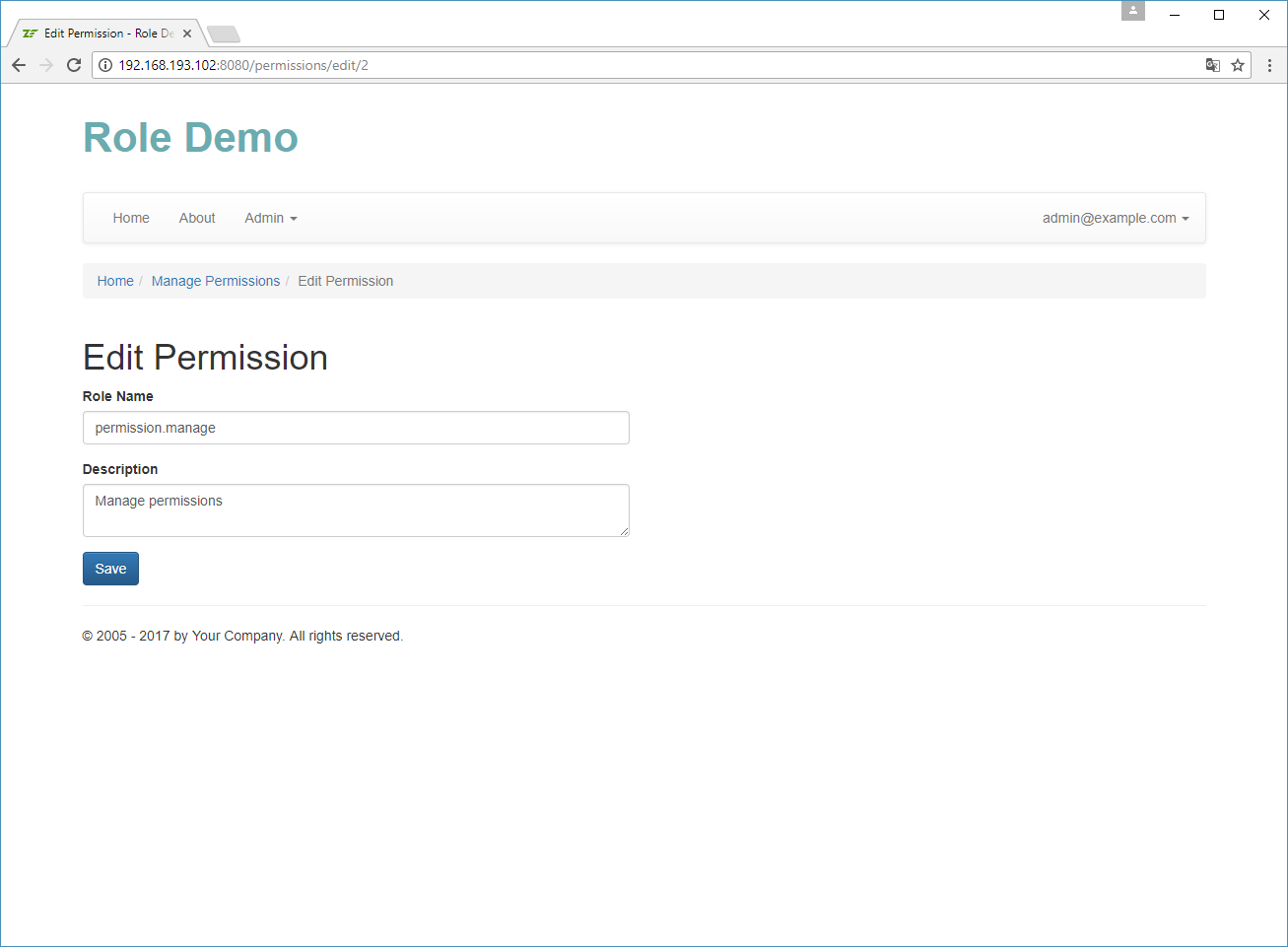This screenshot has height=947, width=1288.
Task: Bookmark this page with star icon
Action: pos(1238,65)
